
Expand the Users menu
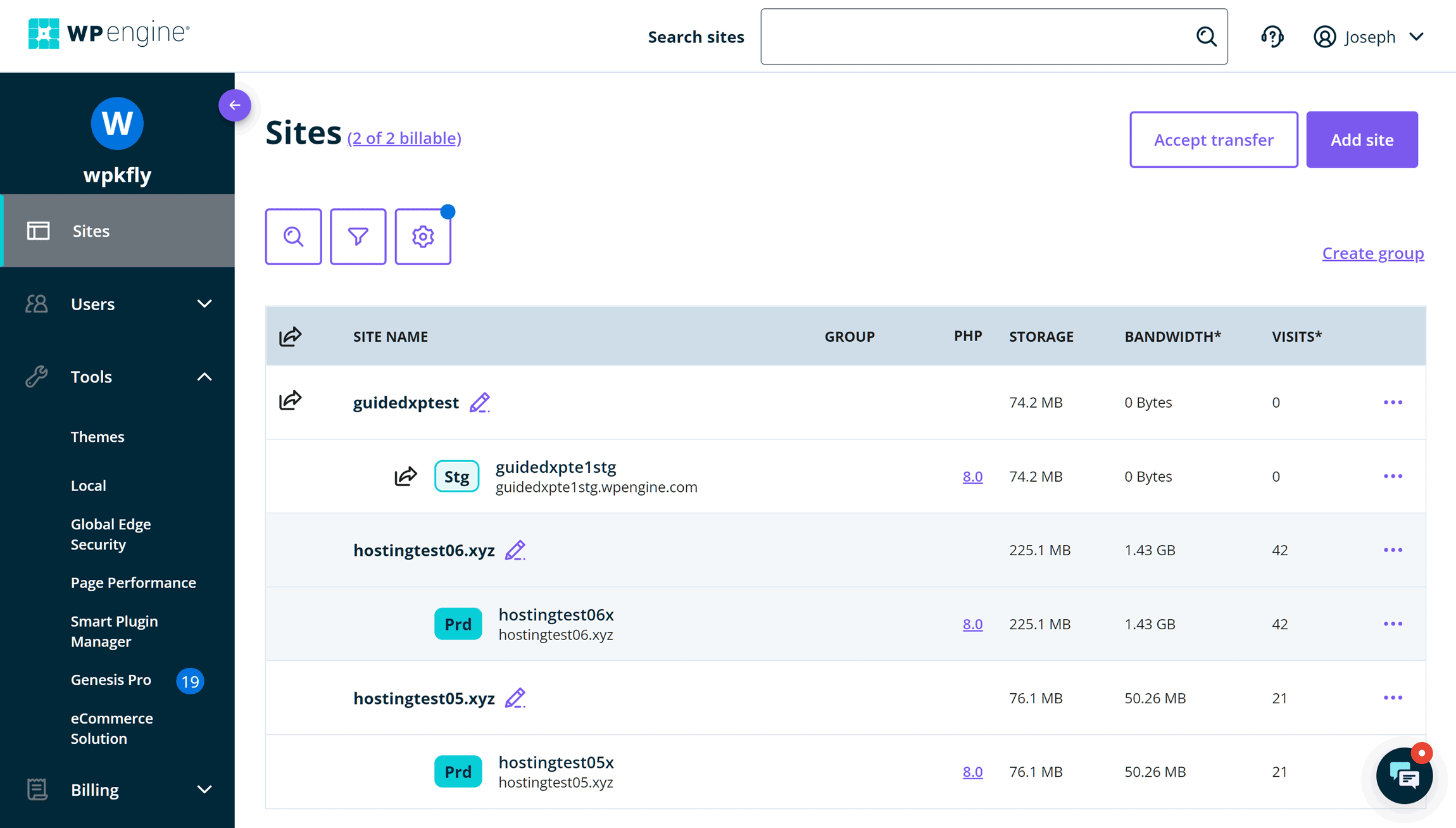pyautogui.click(x=118, y=304)
